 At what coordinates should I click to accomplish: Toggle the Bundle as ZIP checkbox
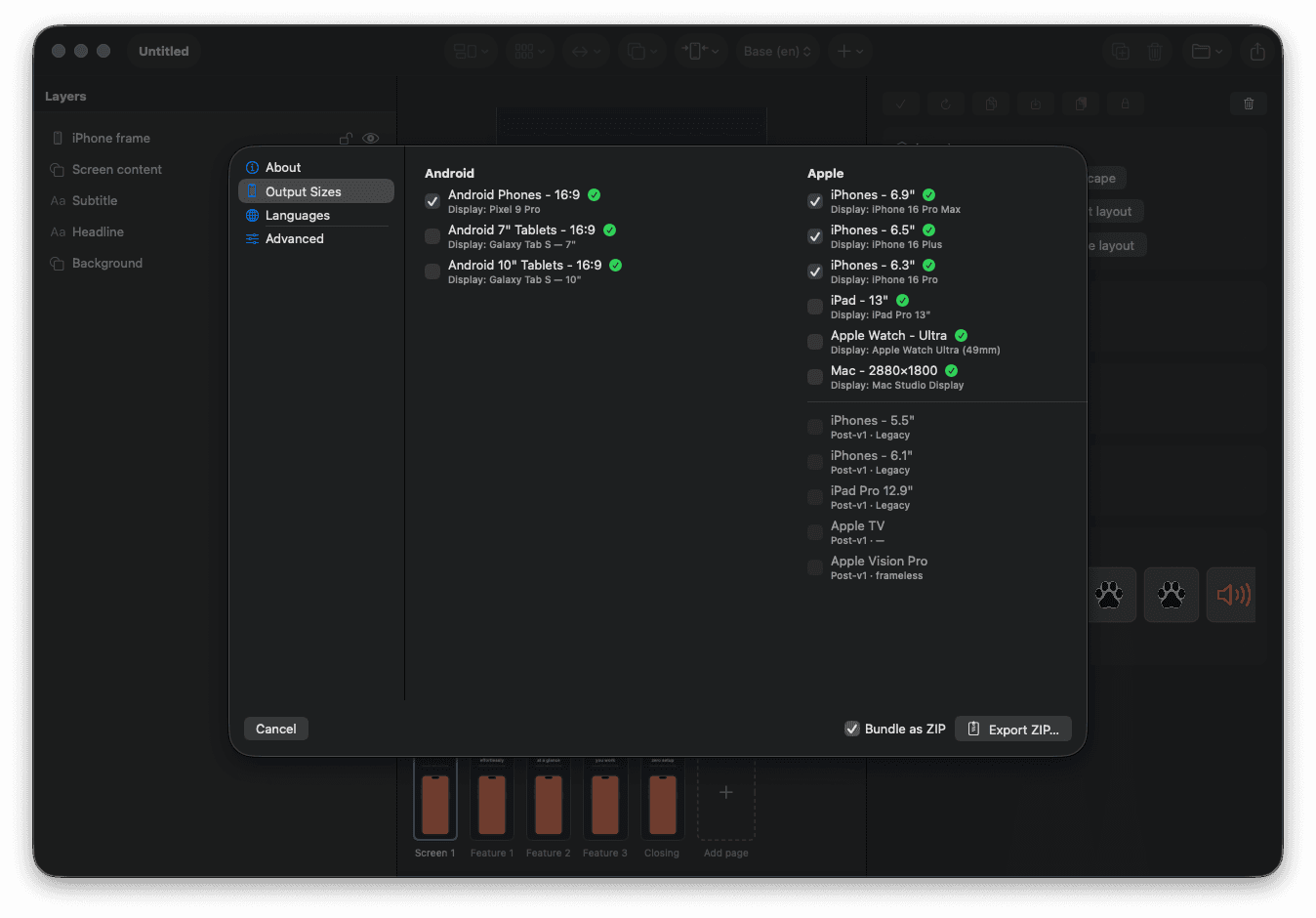pos(852,729)
